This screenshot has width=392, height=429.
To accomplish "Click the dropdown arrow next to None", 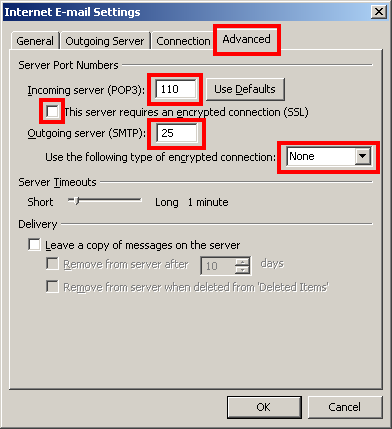I will (x=362, y=156).
